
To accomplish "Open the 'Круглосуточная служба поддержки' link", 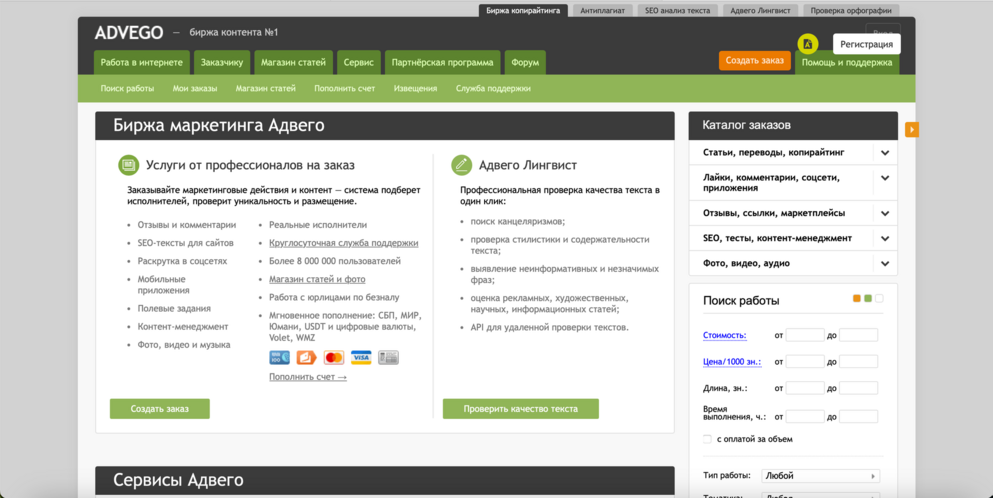I will pos(343,243).
